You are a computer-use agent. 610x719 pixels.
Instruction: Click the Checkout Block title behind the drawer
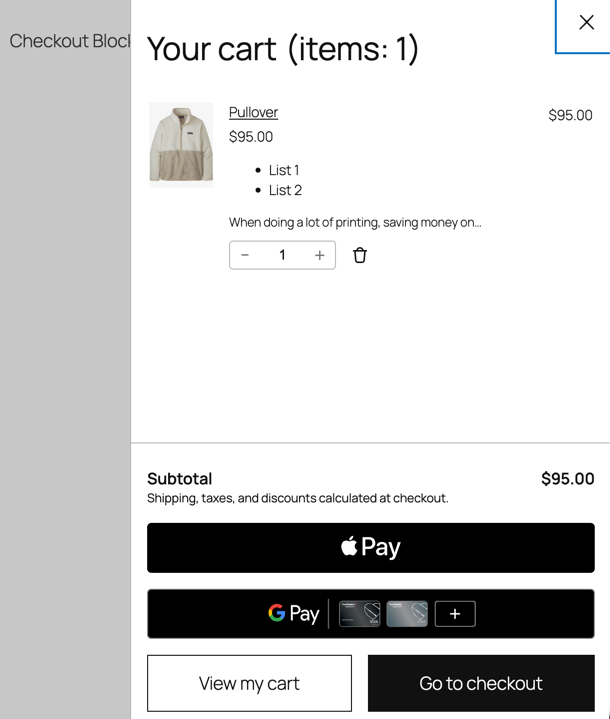click(x=70, y=41)
